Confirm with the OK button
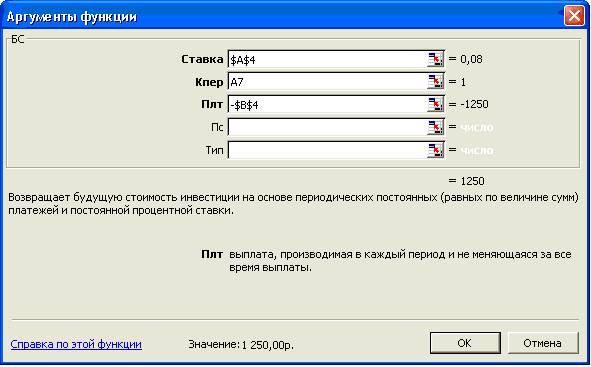 [465, 343]
